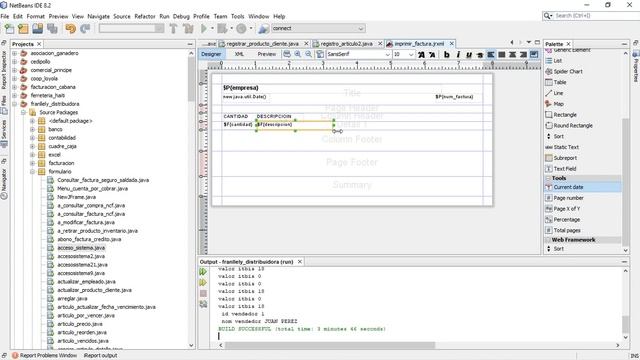This screenshot has height=360, width=640.
Task: Open the SansSerif font dropdown
Action: pos(387,54)
